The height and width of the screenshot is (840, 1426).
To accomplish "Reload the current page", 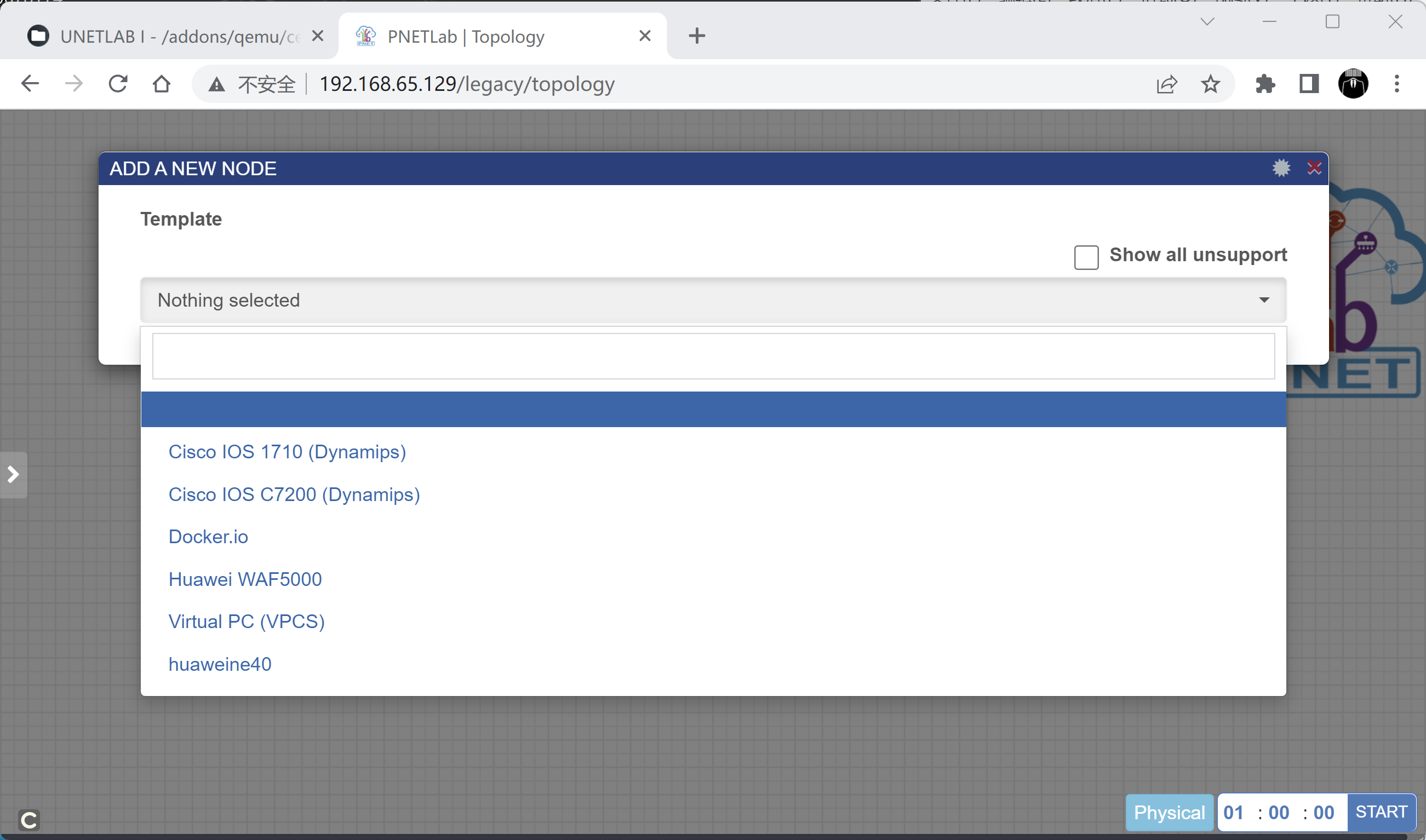I will pyautogui.click(x=118, y=84).
